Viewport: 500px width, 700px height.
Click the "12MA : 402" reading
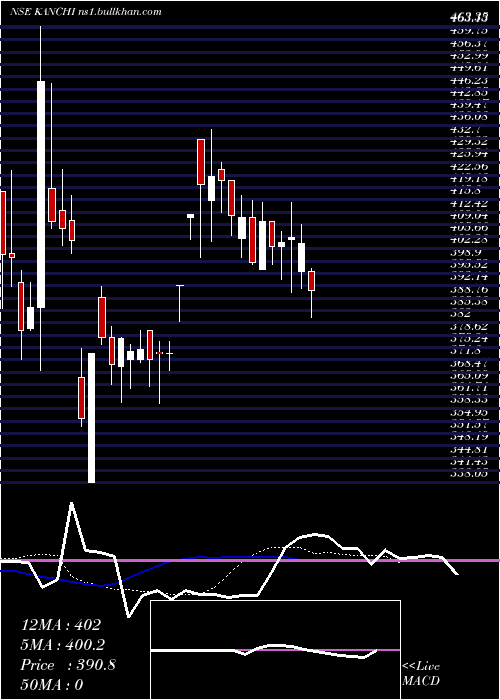60,625
